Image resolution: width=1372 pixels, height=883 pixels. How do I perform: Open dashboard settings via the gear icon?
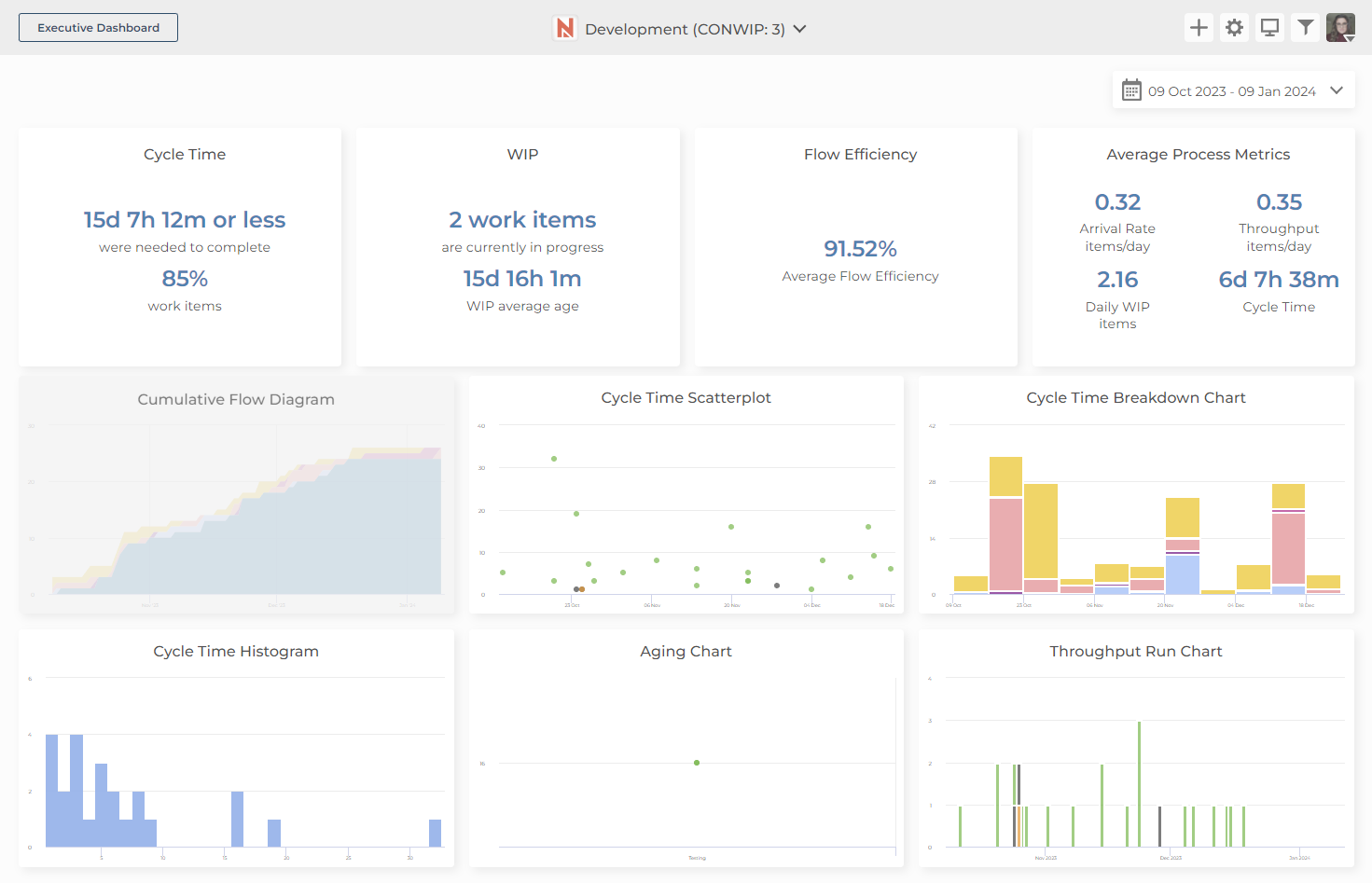[1234, 27]
